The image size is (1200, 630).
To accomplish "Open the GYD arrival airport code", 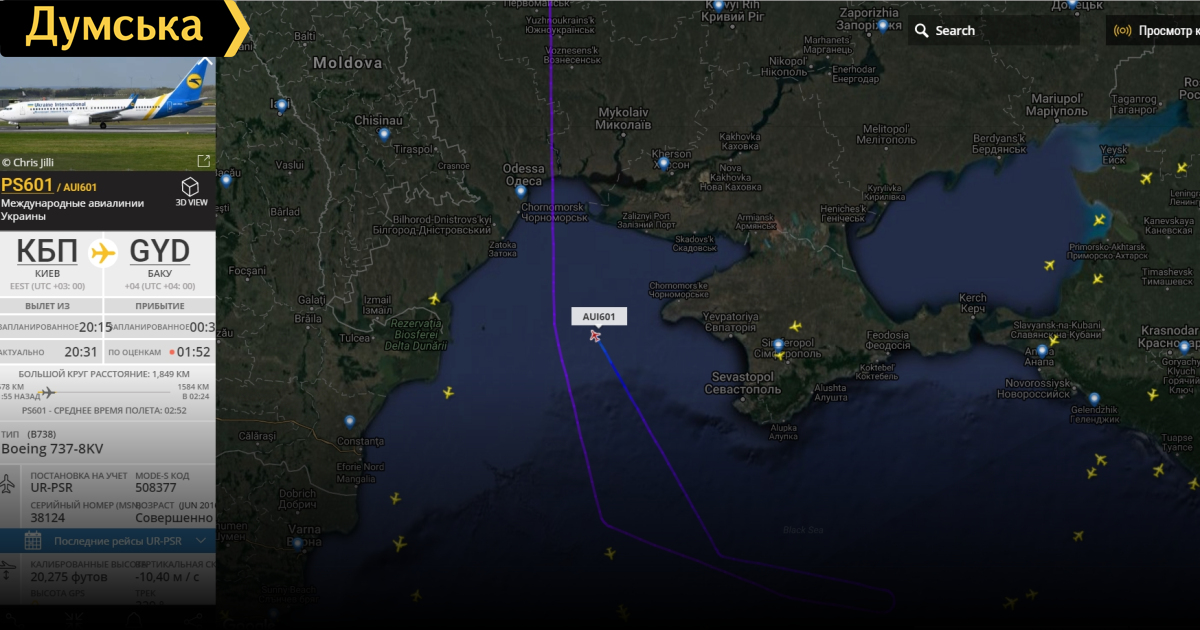I will [x=159, y=250].
